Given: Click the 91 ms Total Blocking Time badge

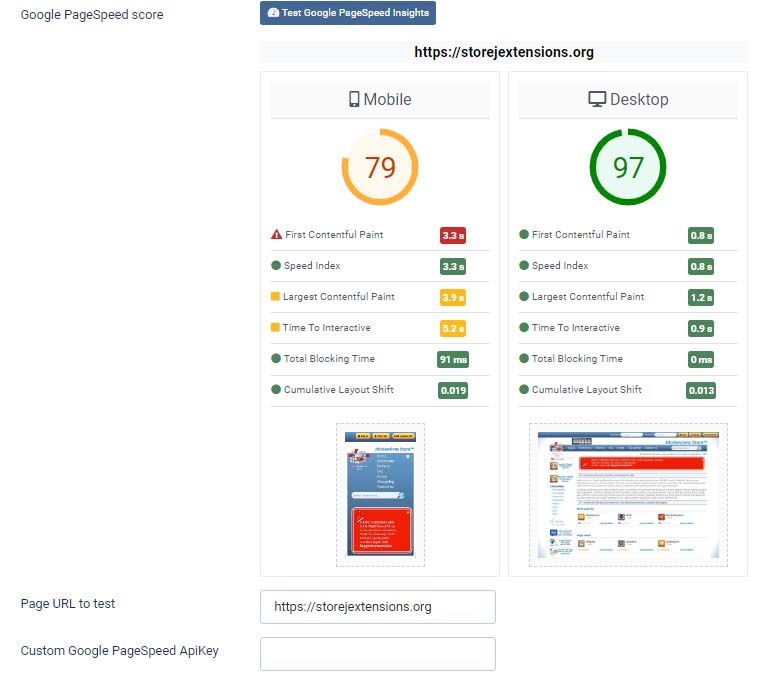Looking at the screenshot, I should click(x=453, y=360).
